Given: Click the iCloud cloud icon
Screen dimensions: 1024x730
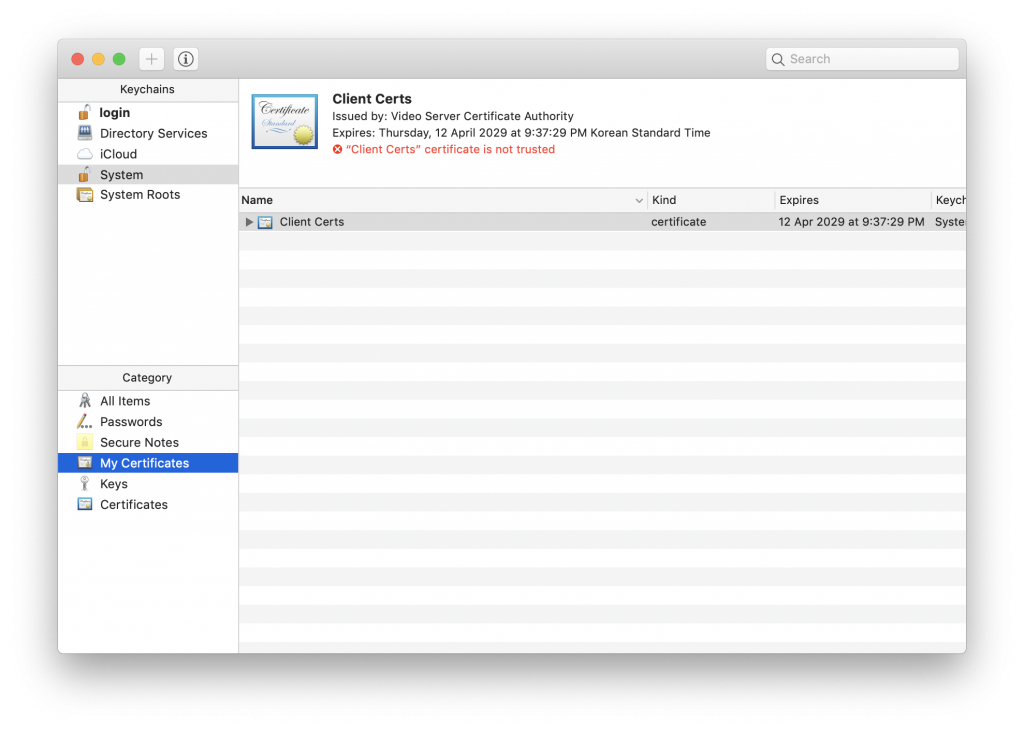Looking at the screenshot, I should click(x=85, y=154).
